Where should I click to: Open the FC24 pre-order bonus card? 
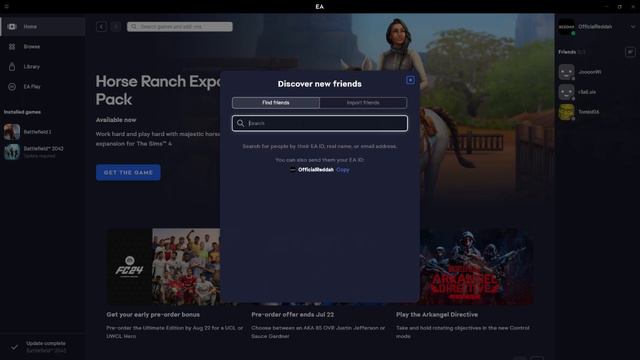click(x=163, y=267)
